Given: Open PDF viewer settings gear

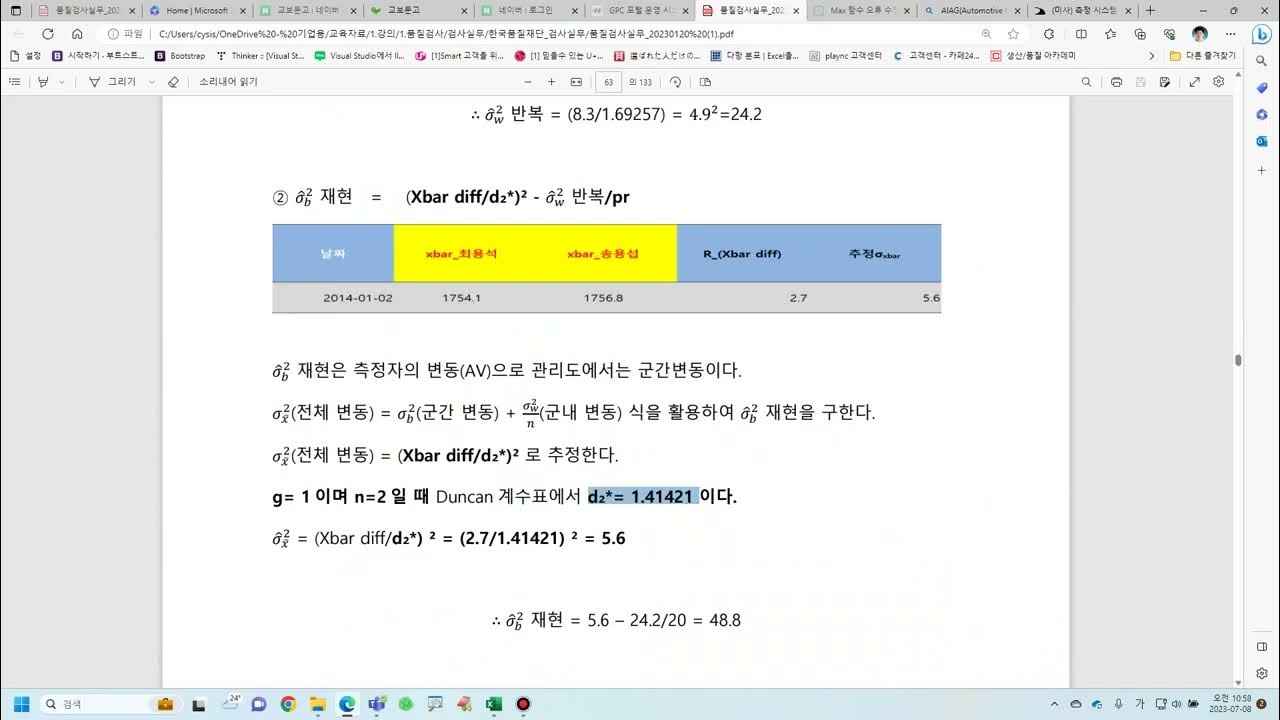Looking at the screenshot, I should (x=1218, y=82).
